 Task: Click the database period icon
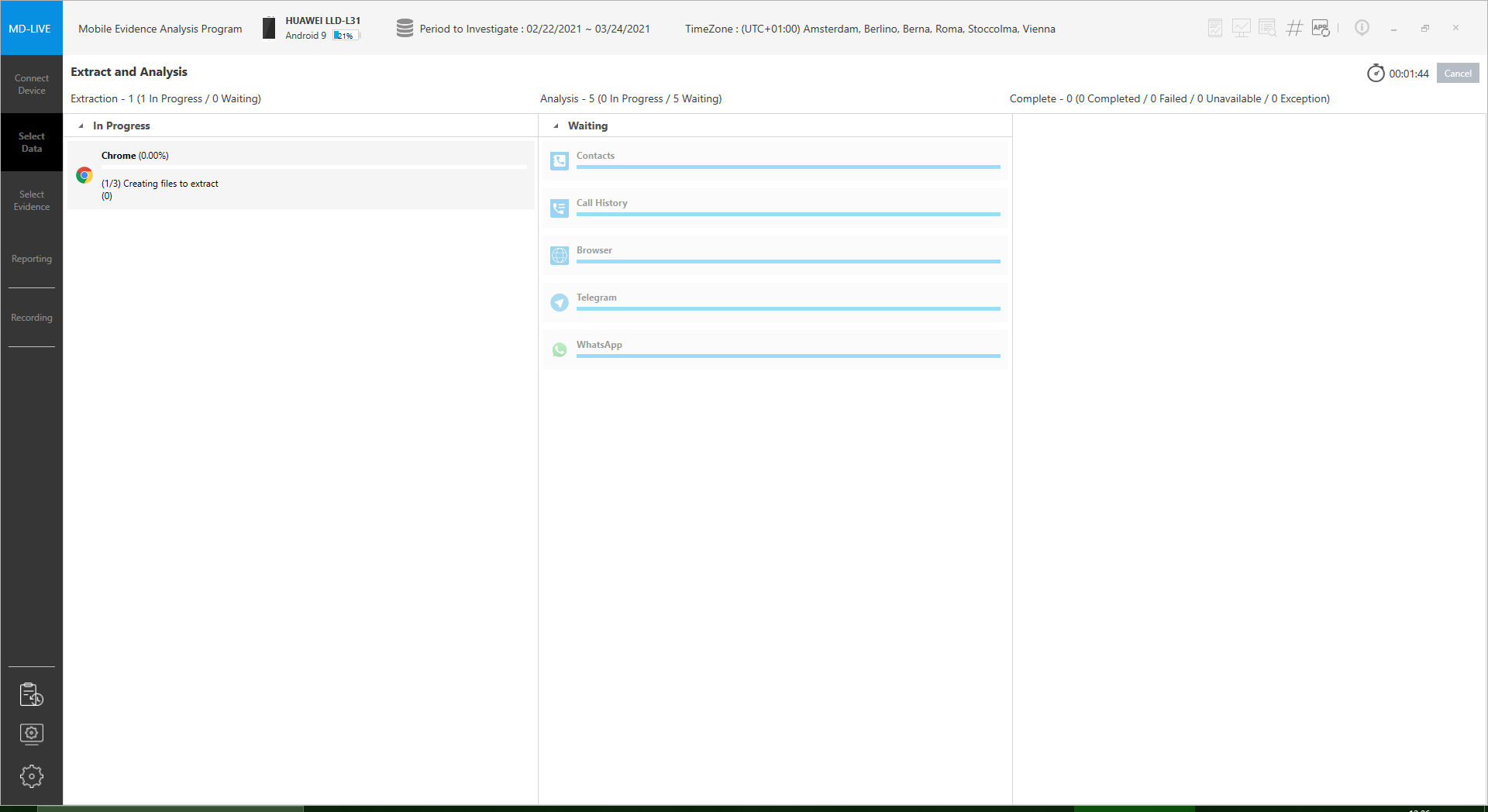(405, 29)
